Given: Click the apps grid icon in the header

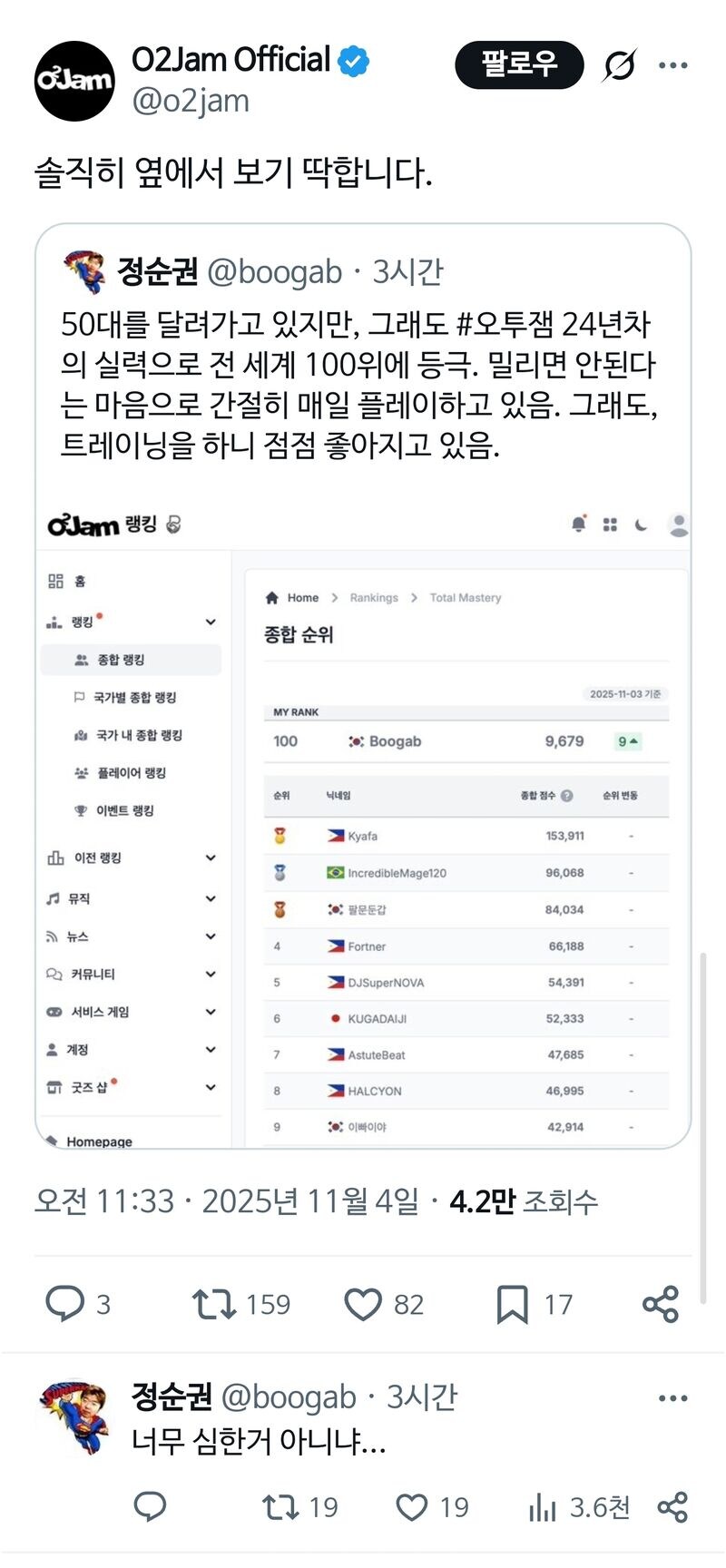Looking at the screenshot, I should coord(609,524).
